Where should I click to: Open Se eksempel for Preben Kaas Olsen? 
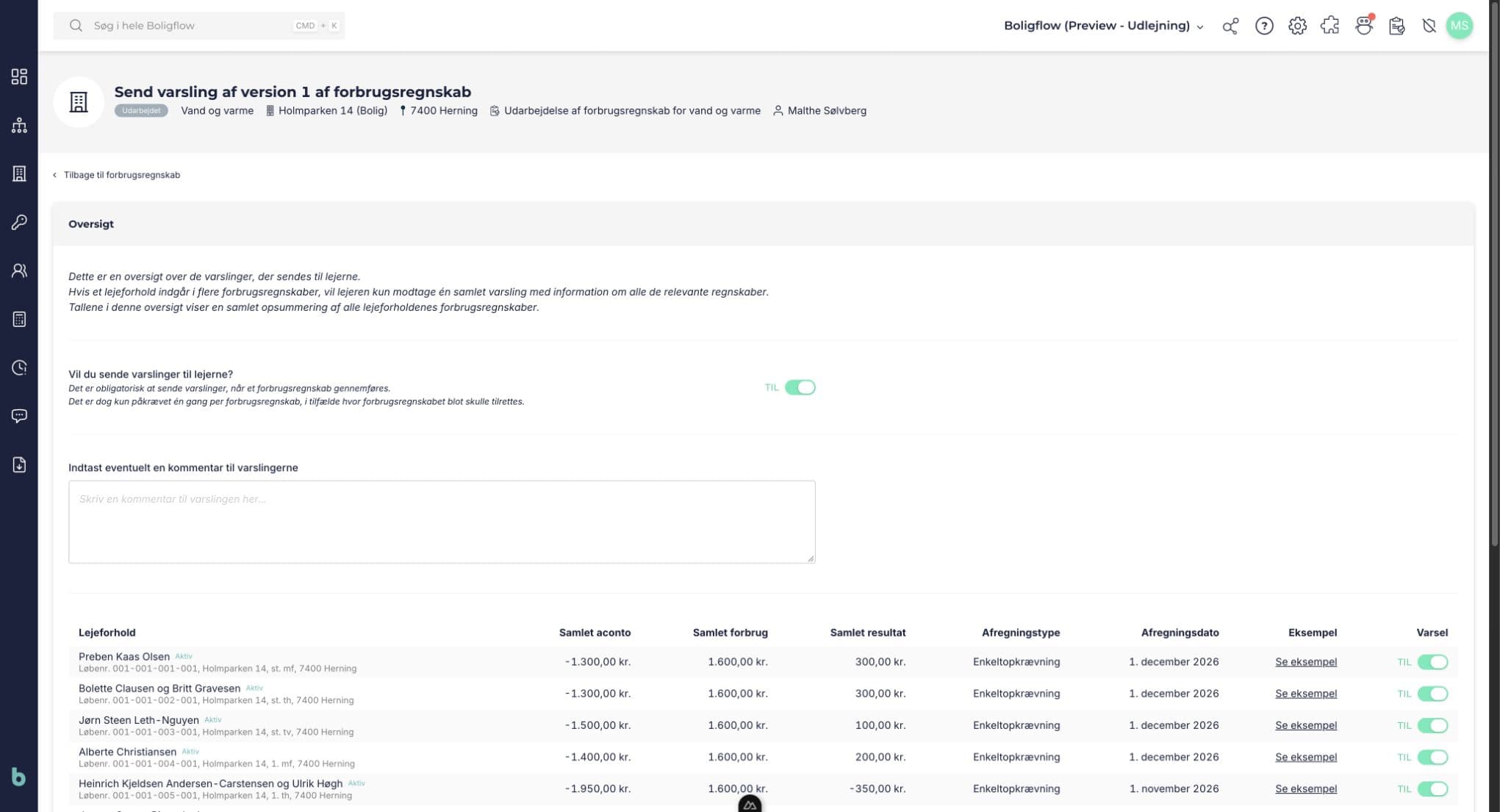pos(1305,662)
